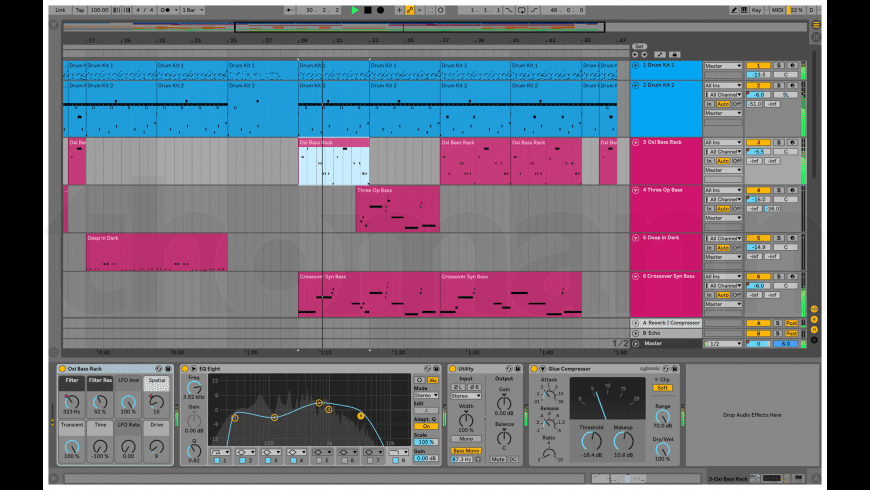Screen dimensions: 870x490
Task: Select EQ Eight band 1 filter type
Action: 220,452
